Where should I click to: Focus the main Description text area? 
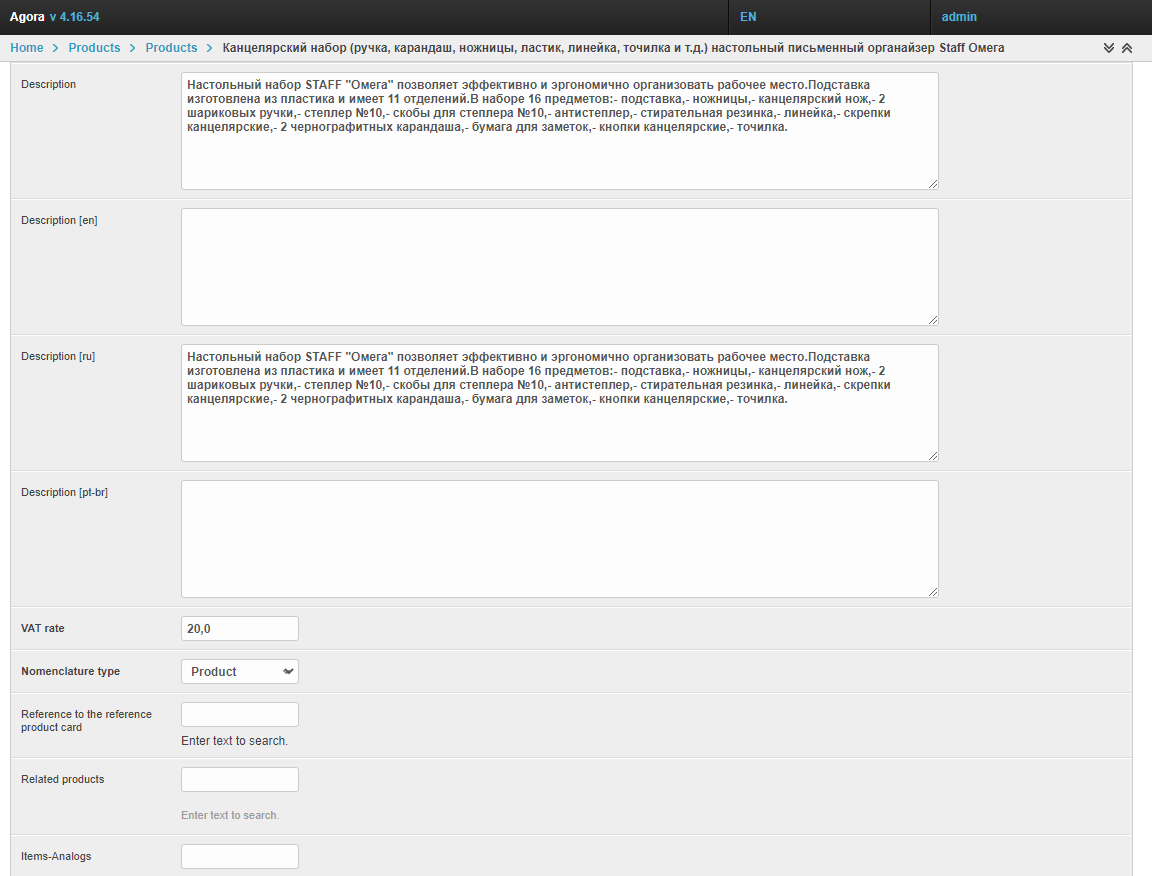559,150
